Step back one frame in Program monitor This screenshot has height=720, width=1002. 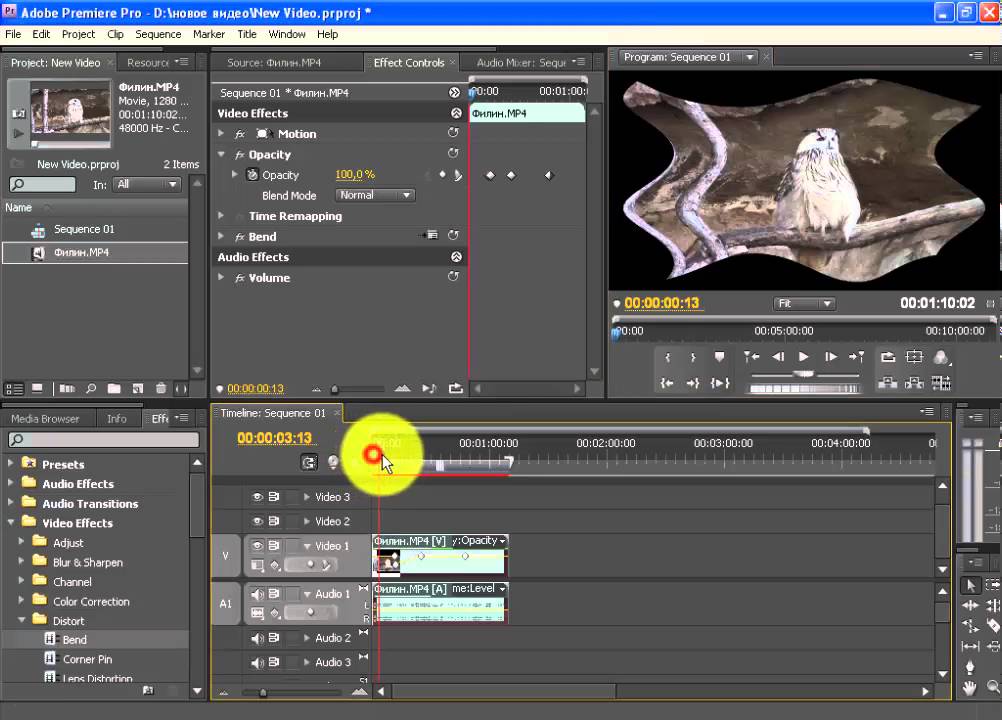click(x=778, y=357)
